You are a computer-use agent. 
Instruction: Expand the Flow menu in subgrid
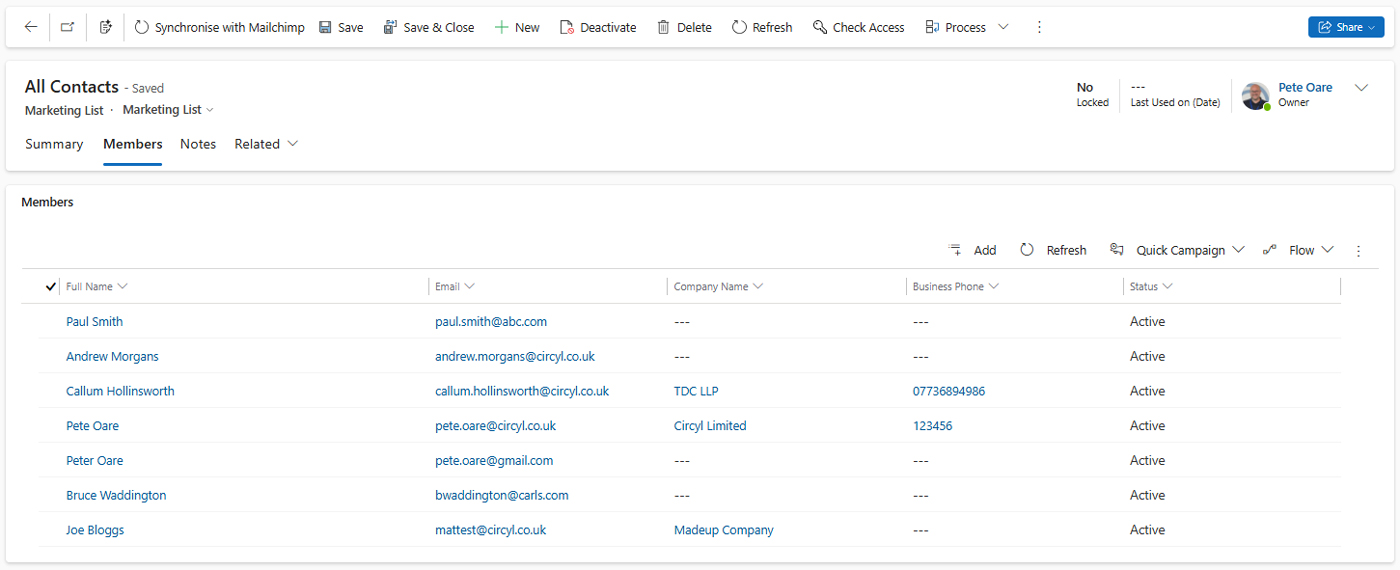point(1299,250)
